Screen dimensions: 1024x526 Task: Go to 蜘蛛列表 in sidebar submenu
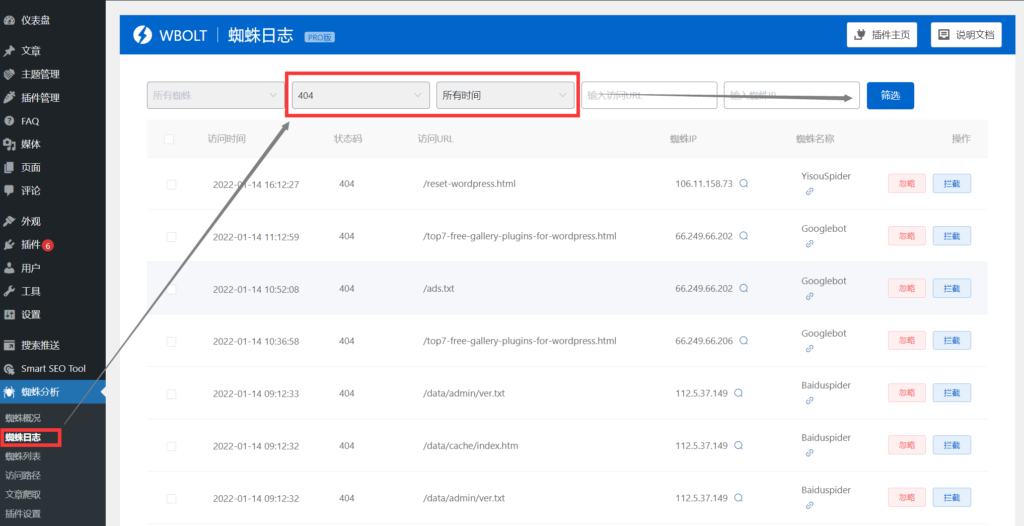(x=23, y=456)
